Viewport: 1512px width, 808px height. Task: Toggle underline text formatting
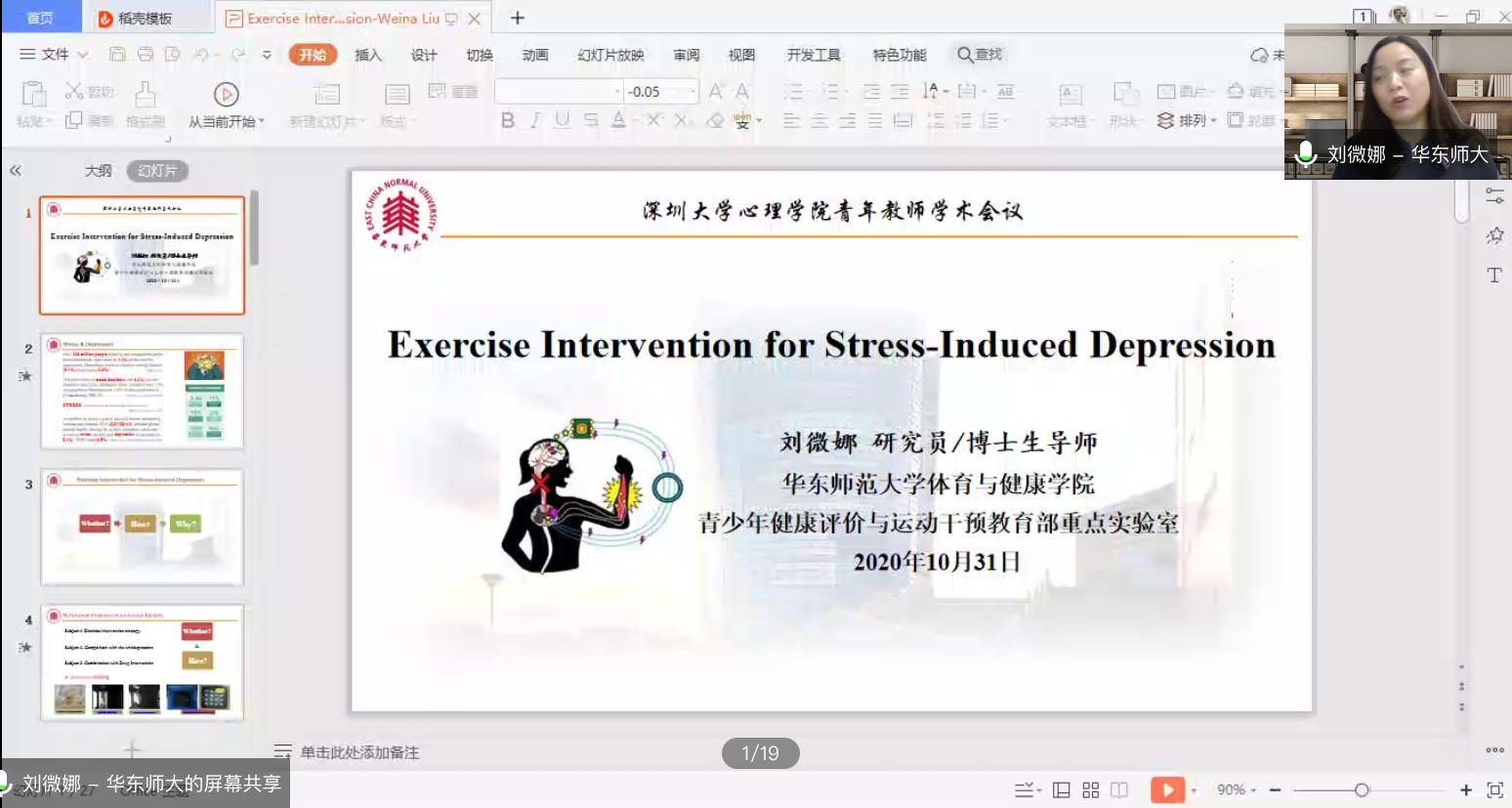[563, 120]
